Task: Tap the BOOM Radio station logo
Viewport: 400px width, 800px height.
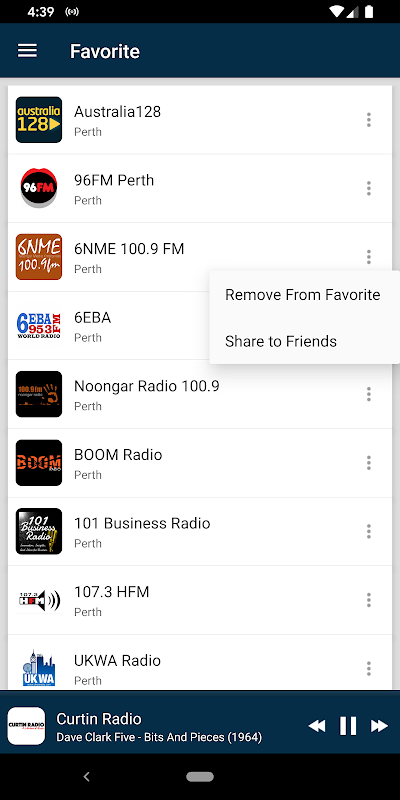Action: click(39, 463)
